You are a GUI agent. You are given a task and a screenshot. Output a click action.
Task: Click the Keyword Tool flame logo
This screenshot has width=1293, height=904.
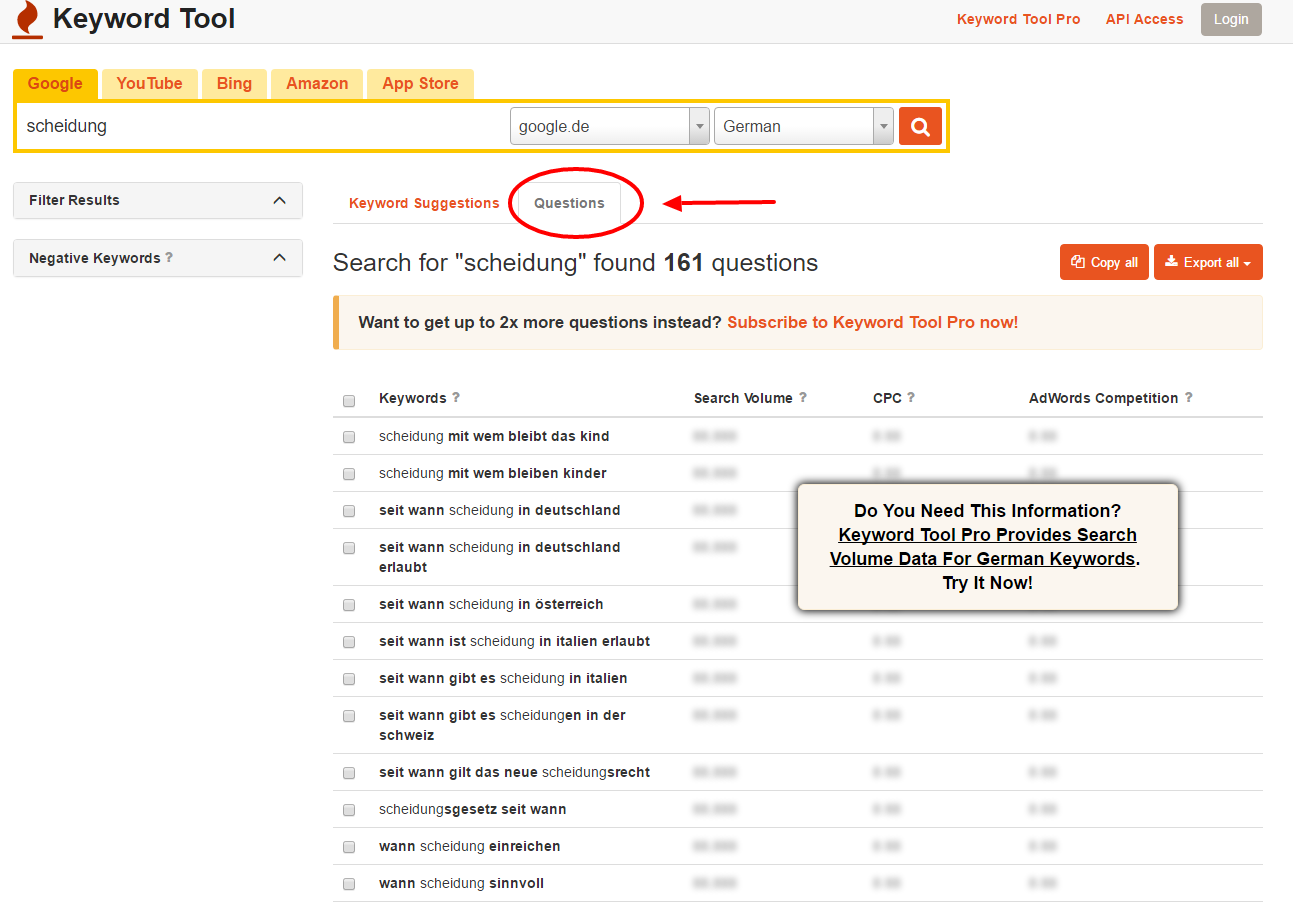[x=28, y=20]
